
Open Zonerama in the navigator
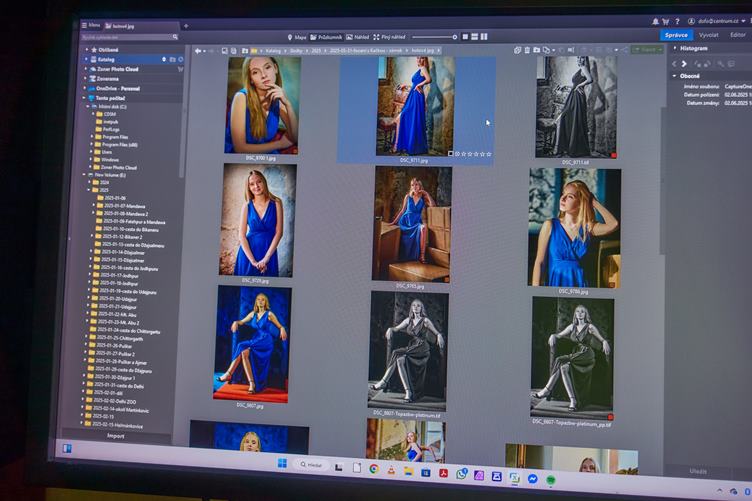(104, 79)
